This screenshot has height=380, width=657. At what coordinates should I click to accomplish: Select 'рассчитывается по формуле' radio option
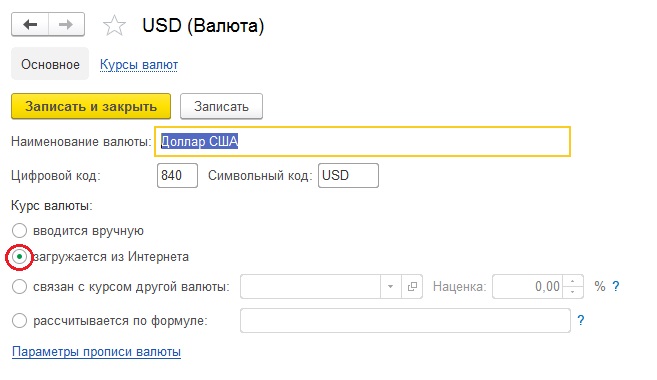coord(19,321)
